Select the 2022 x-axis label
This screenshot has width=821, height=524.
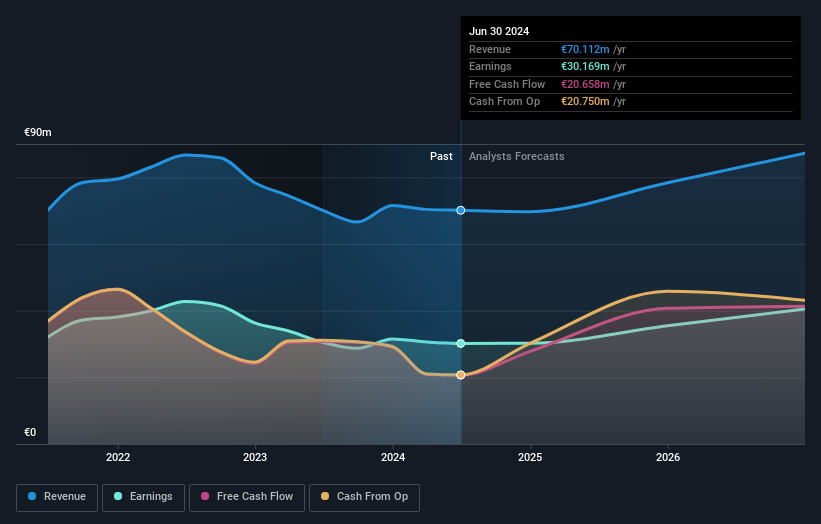(x=118, y=457)
